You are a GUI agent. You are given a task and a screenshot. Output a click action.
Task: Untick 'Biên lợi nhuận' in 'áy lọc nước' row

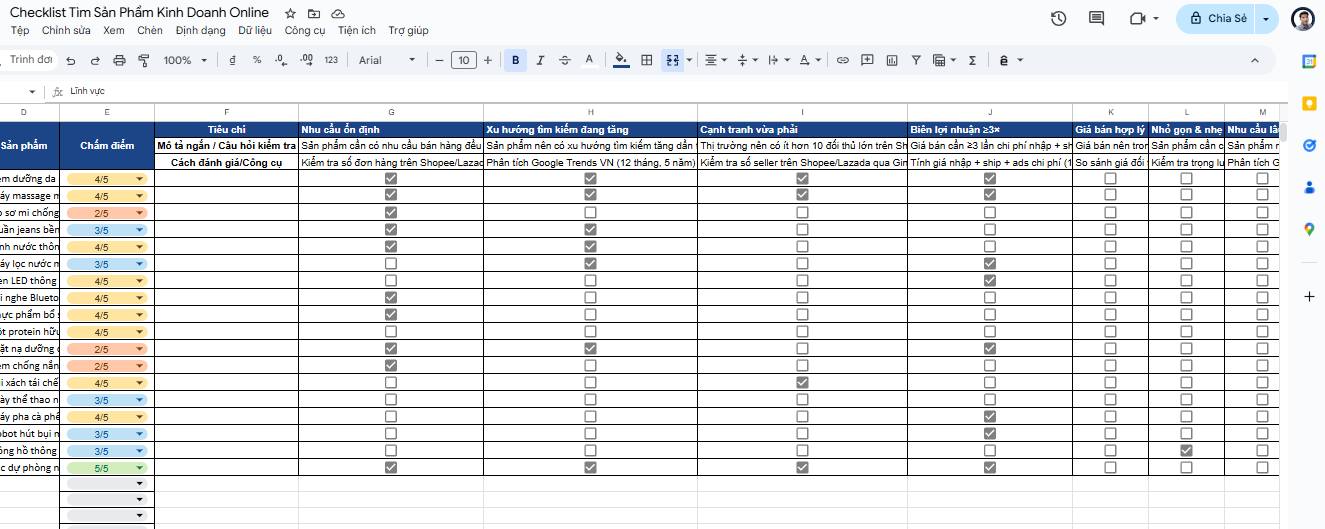click(x=990, y=264)
